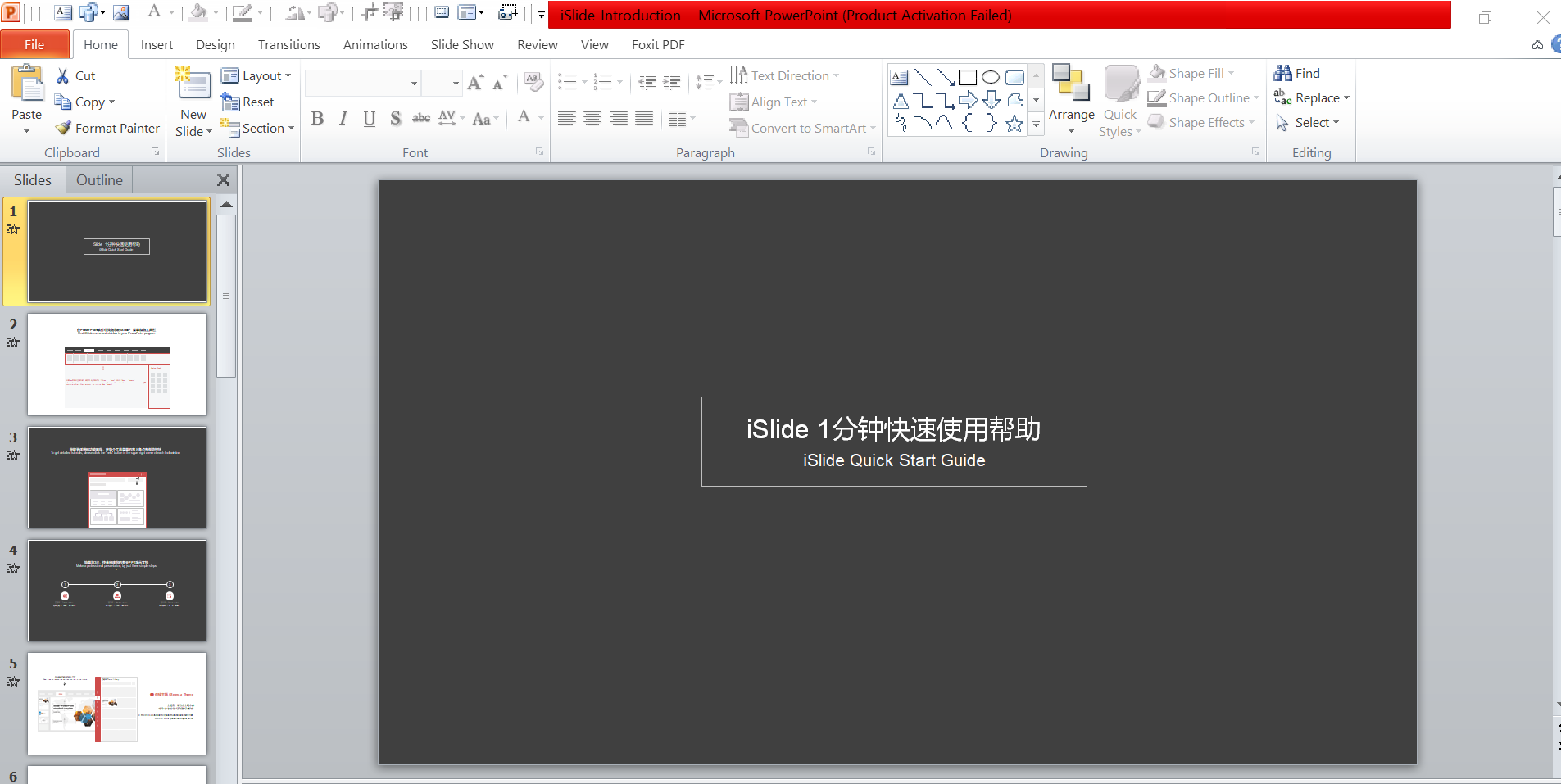Open Font dialog launcher
This screenshot has height=784, width=1561.
tap(539, 152)
